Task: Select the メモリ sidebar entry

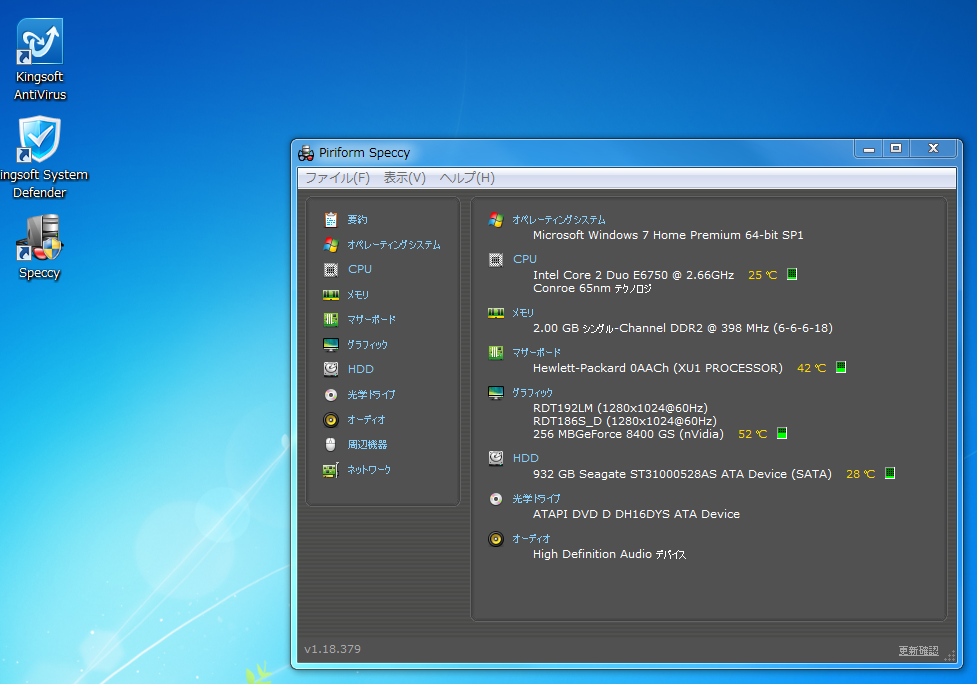Action: point(357,295)
